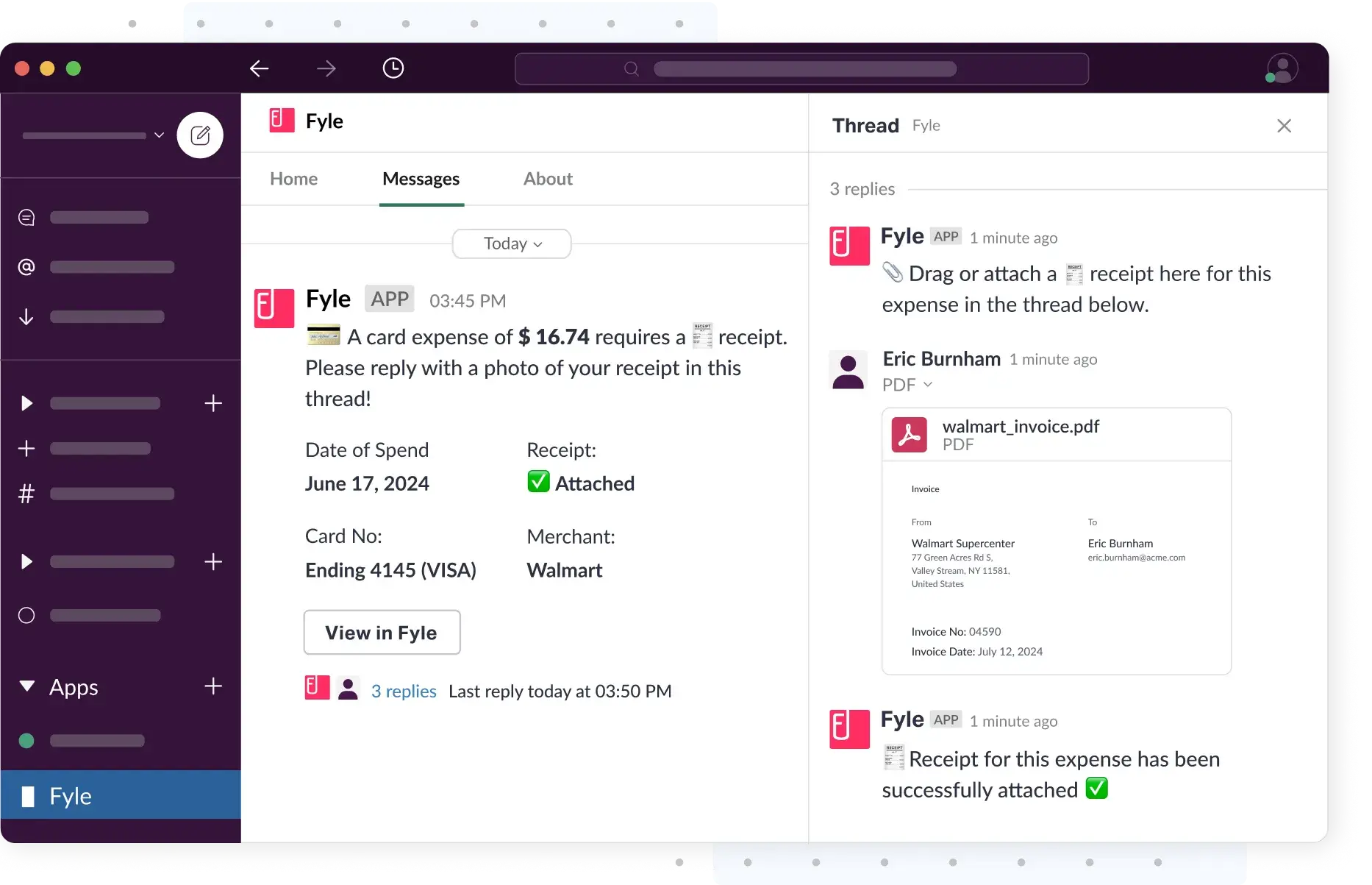1372x885 pixels.
Task: Open the threads icon in sidebar
Action: [26, 218]
